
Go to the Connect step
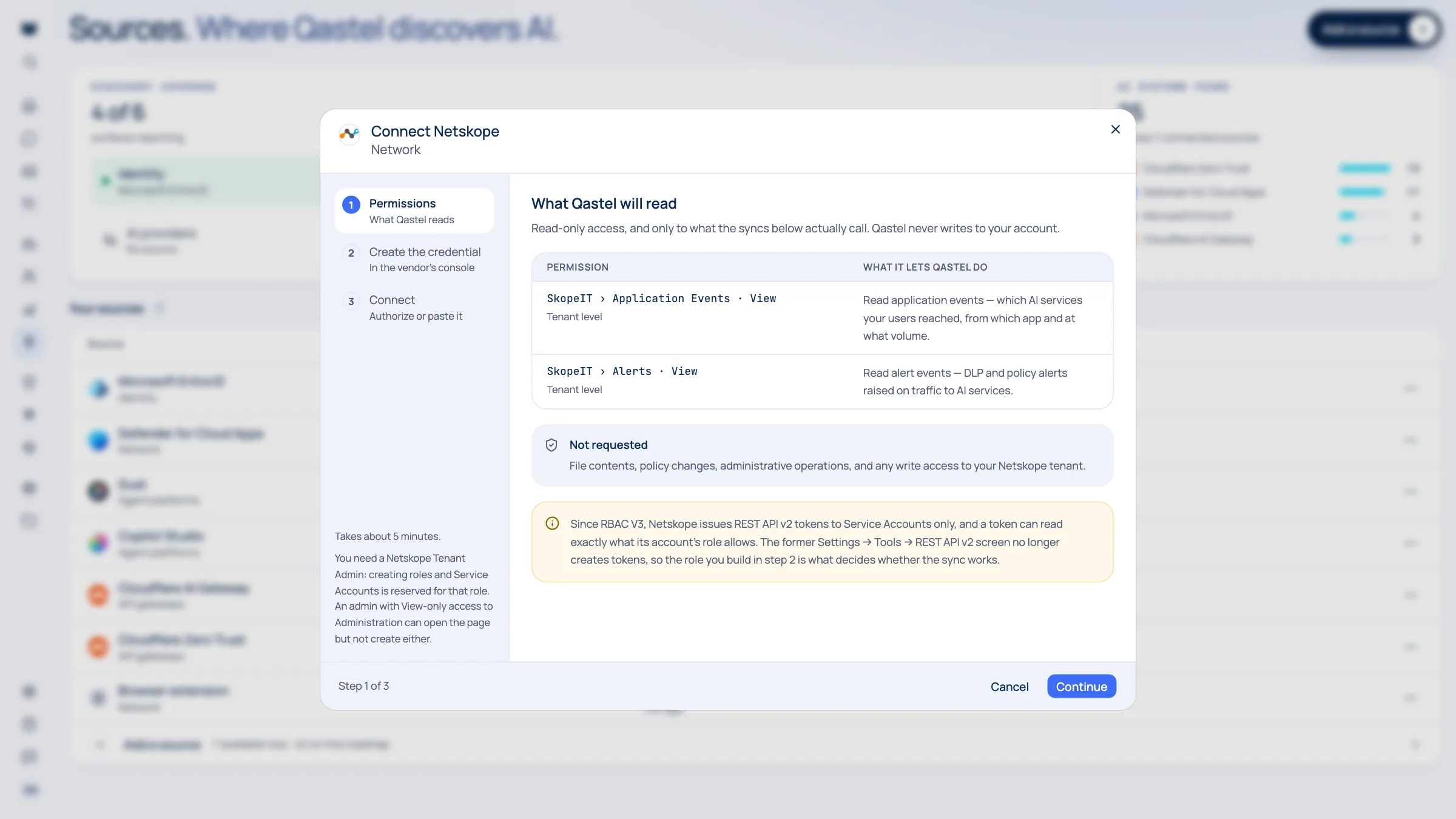pos(414,308)
